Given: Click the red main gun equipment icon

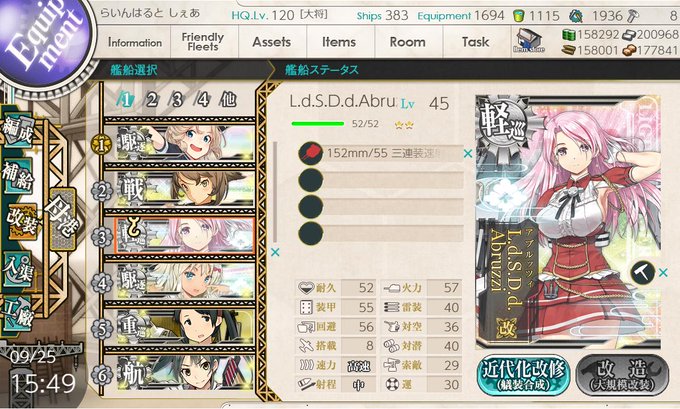Looking at the screenshot, I should pos(311,153).
